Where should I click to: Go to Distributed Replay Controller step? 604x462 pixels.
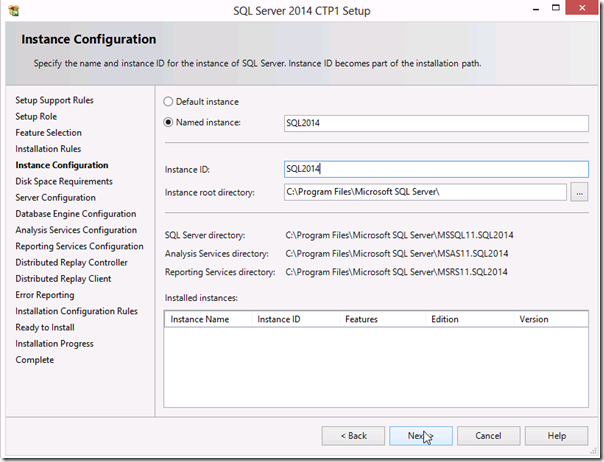(71, 262)
